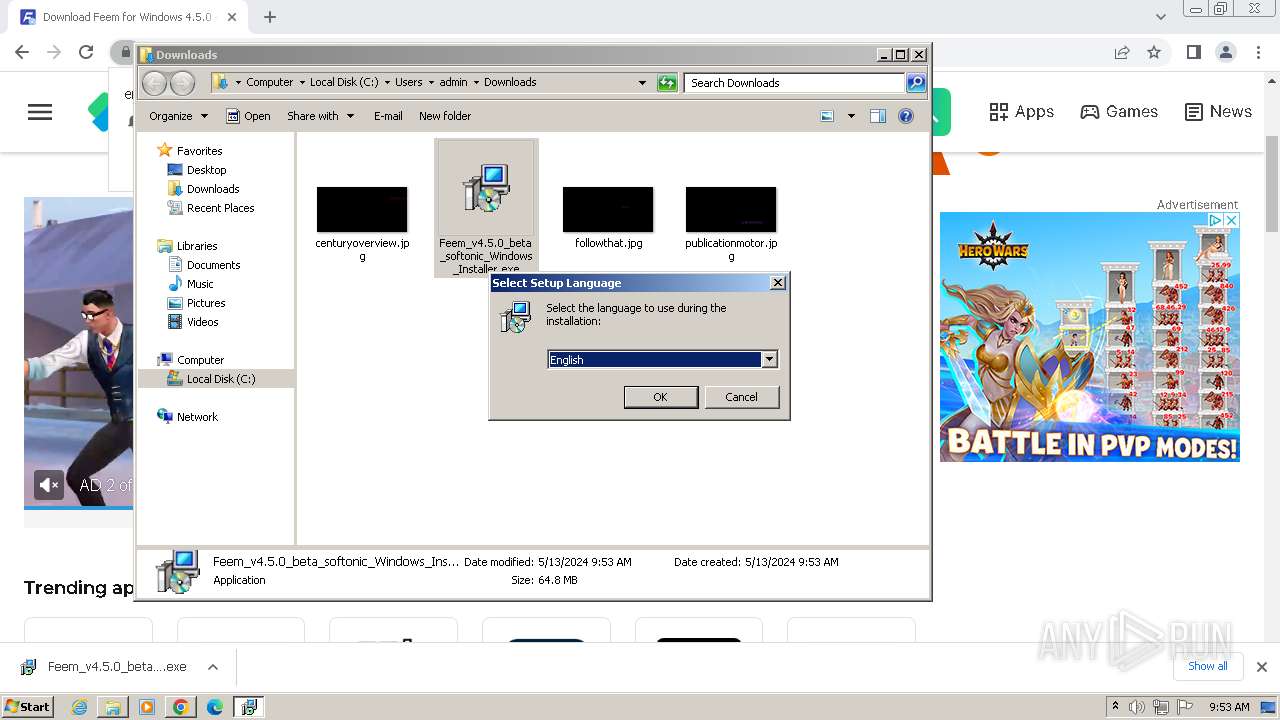Change view with the views icon

[827, 116]
